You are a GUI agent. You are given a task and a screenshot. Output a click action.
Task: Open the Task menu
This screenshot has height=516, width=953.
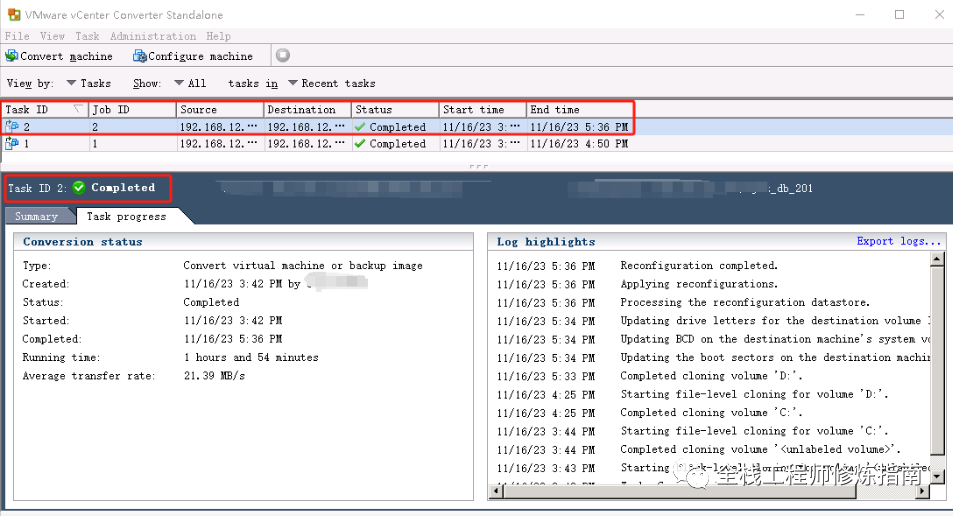pos(87,36)
